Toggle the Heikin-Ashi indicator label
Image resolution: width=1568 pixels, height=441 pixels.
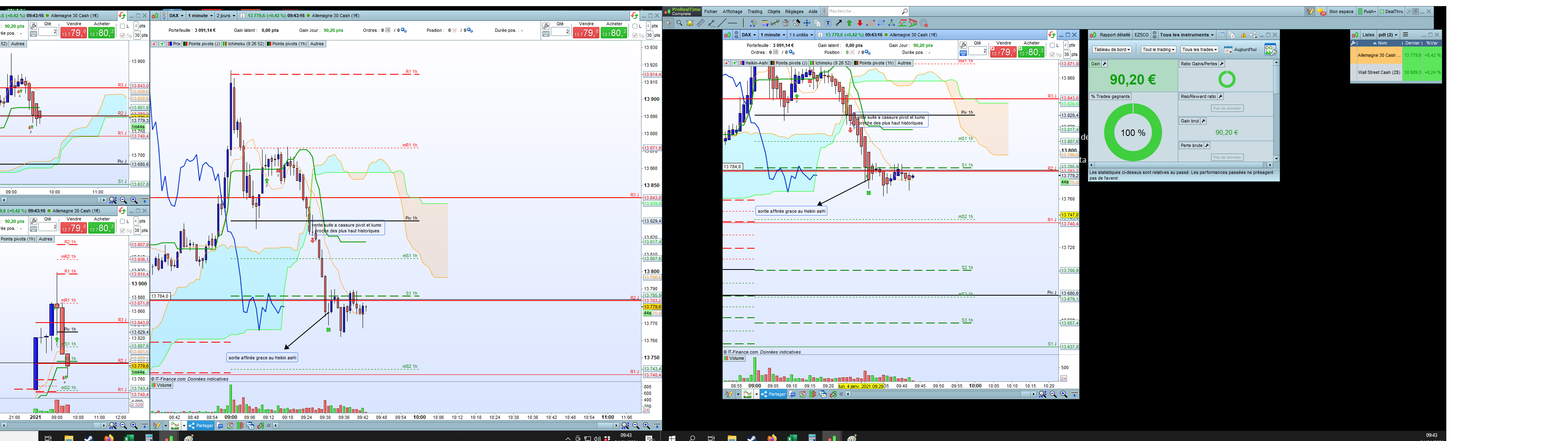pyautogui.click(x=756, y=63)
